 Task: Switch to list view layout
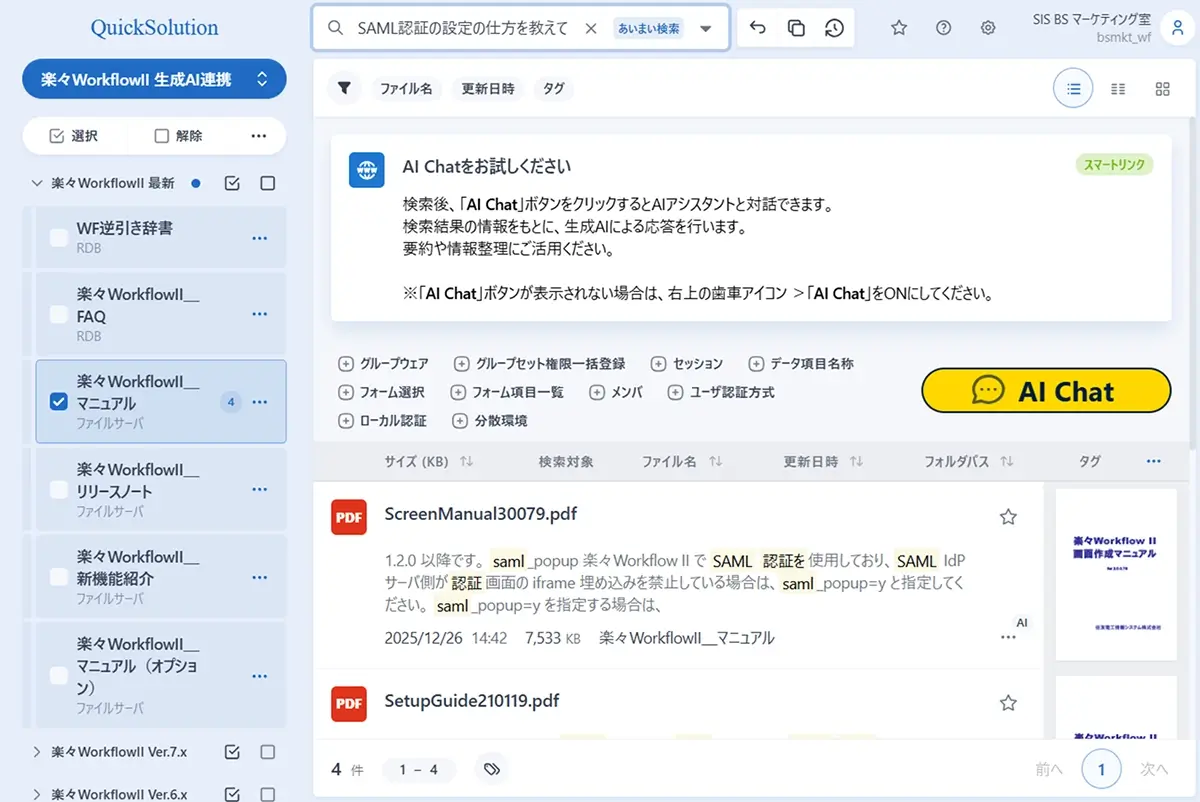[x=1073, y=89]
